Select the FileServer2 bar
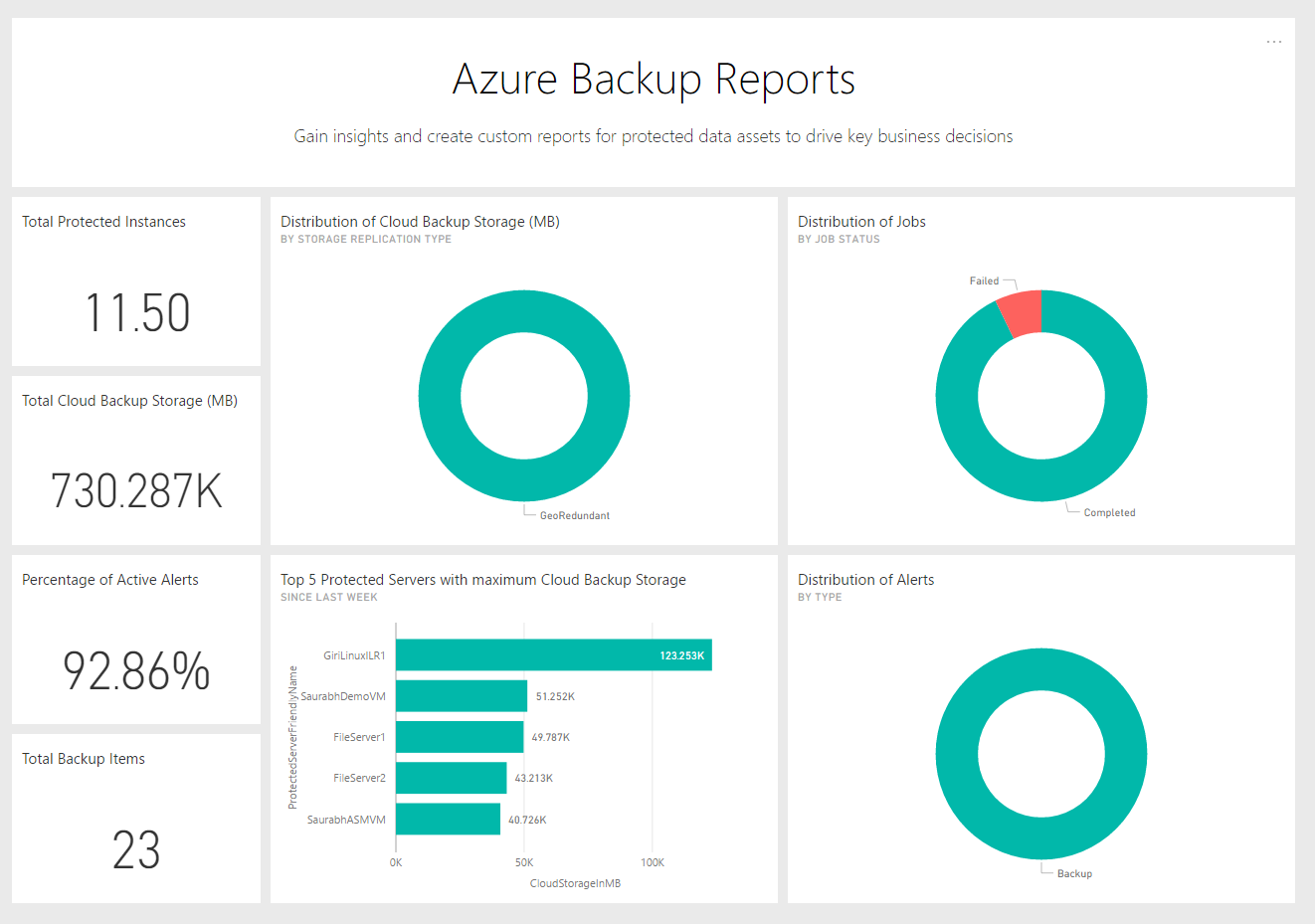Screen dimensions: 1315x924 [x=451, y=778]
